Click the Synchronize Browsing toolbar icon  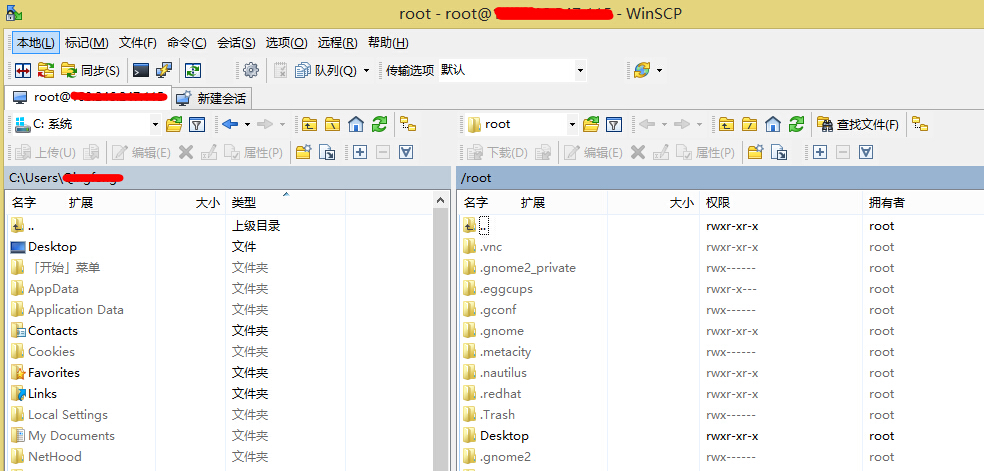(46, 70)
